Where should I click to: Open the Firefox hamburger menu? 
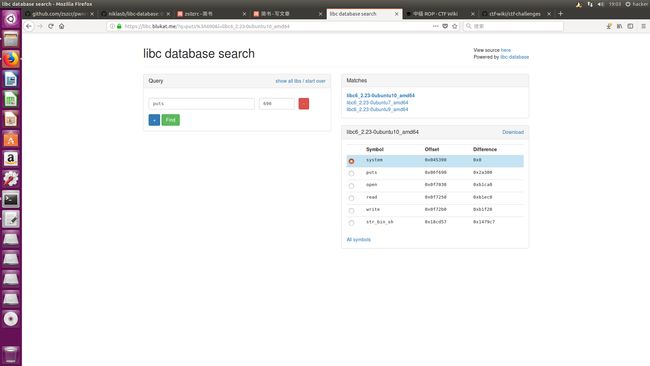tap(643, 26)
